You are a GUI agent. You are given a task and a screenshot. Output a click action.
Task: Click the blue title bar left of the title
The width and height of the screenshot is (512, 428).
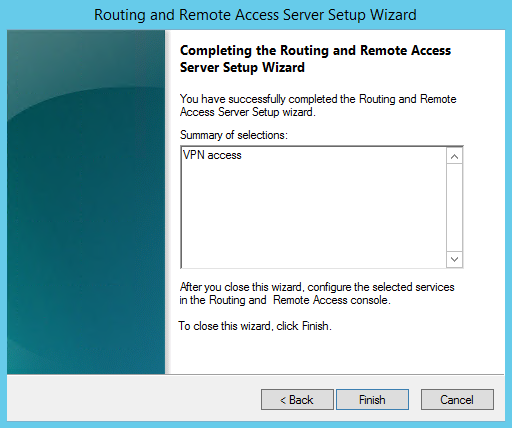coord(47,15)
